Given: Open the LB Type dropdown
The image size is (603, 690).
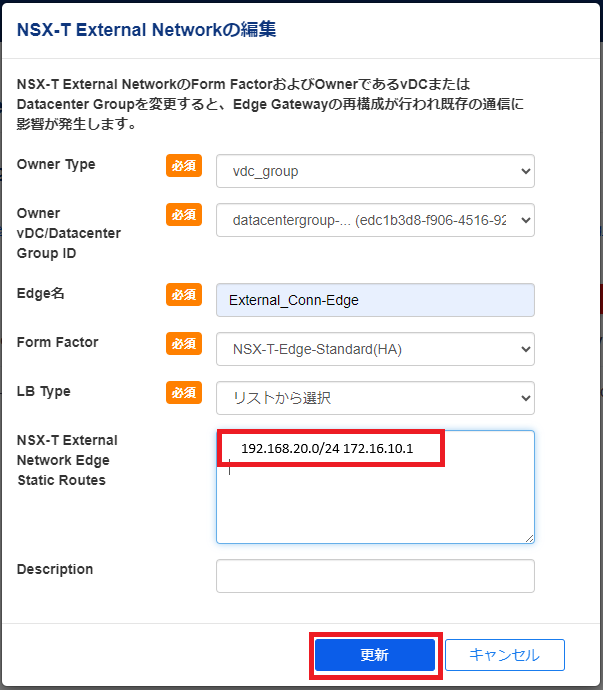Looking at the screenshot, I should 375,398.
